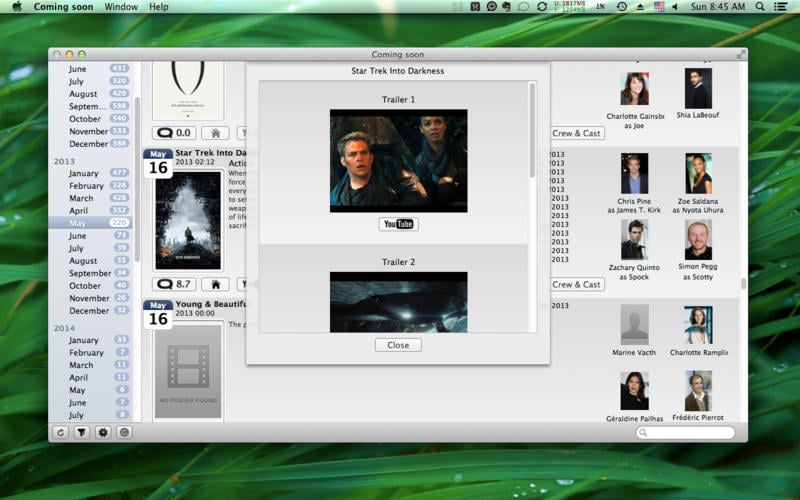The width and height of the screenshot is (800, 500).
Task: Click the 8.7 rating button
Action: (x=174, y=284)
